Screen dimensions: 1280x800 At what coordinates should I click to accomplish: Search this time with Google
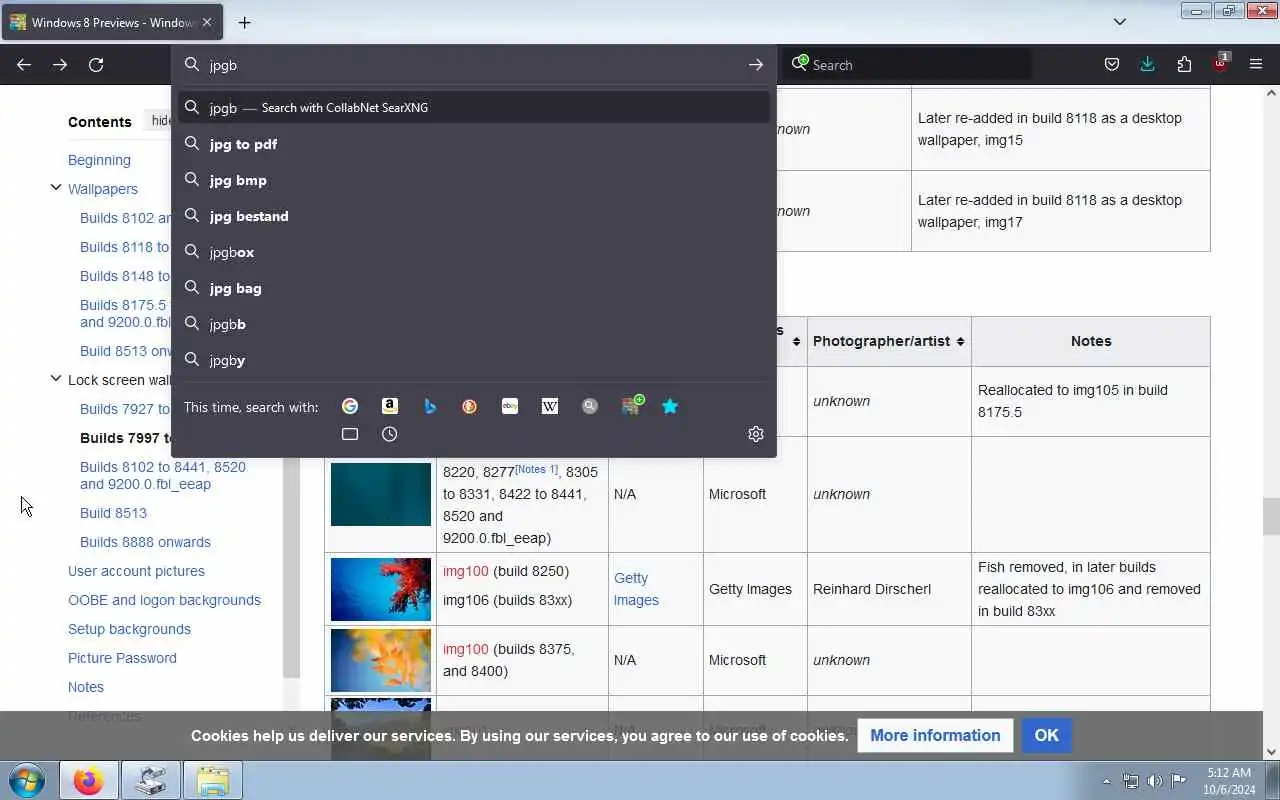[x=350, y=406]
